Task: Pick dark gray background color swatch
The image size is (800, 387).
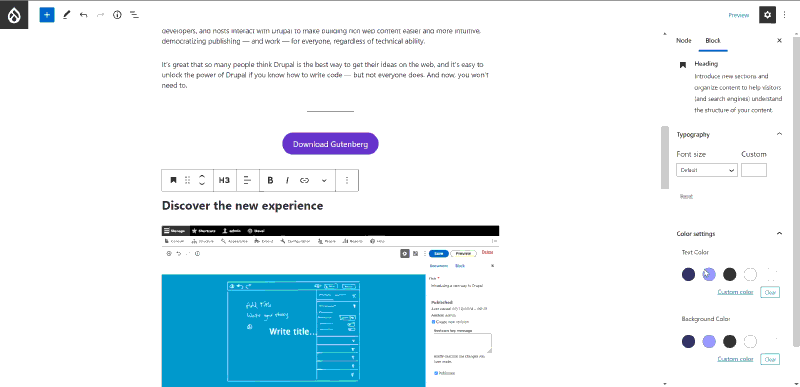Action: pyautogui.click(x=730, y=341)
